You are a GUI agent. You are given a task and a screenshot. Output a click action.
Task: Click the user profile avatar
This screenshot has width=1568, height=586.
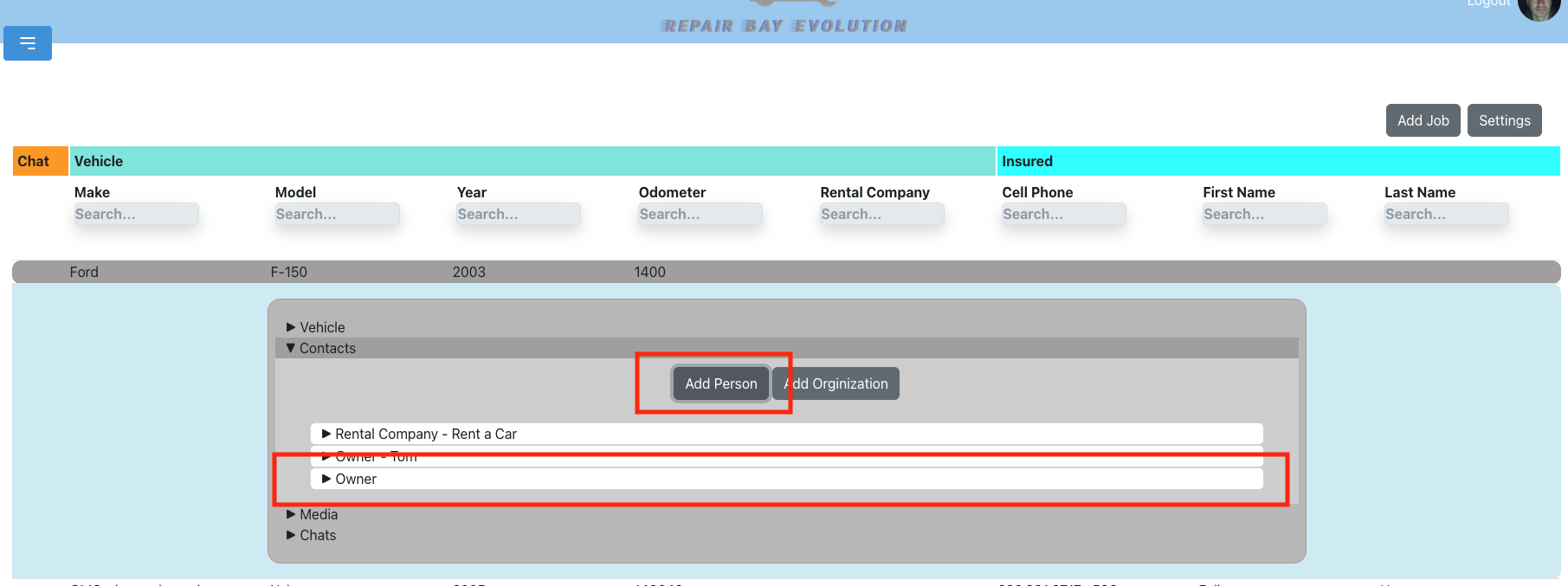1538,7
